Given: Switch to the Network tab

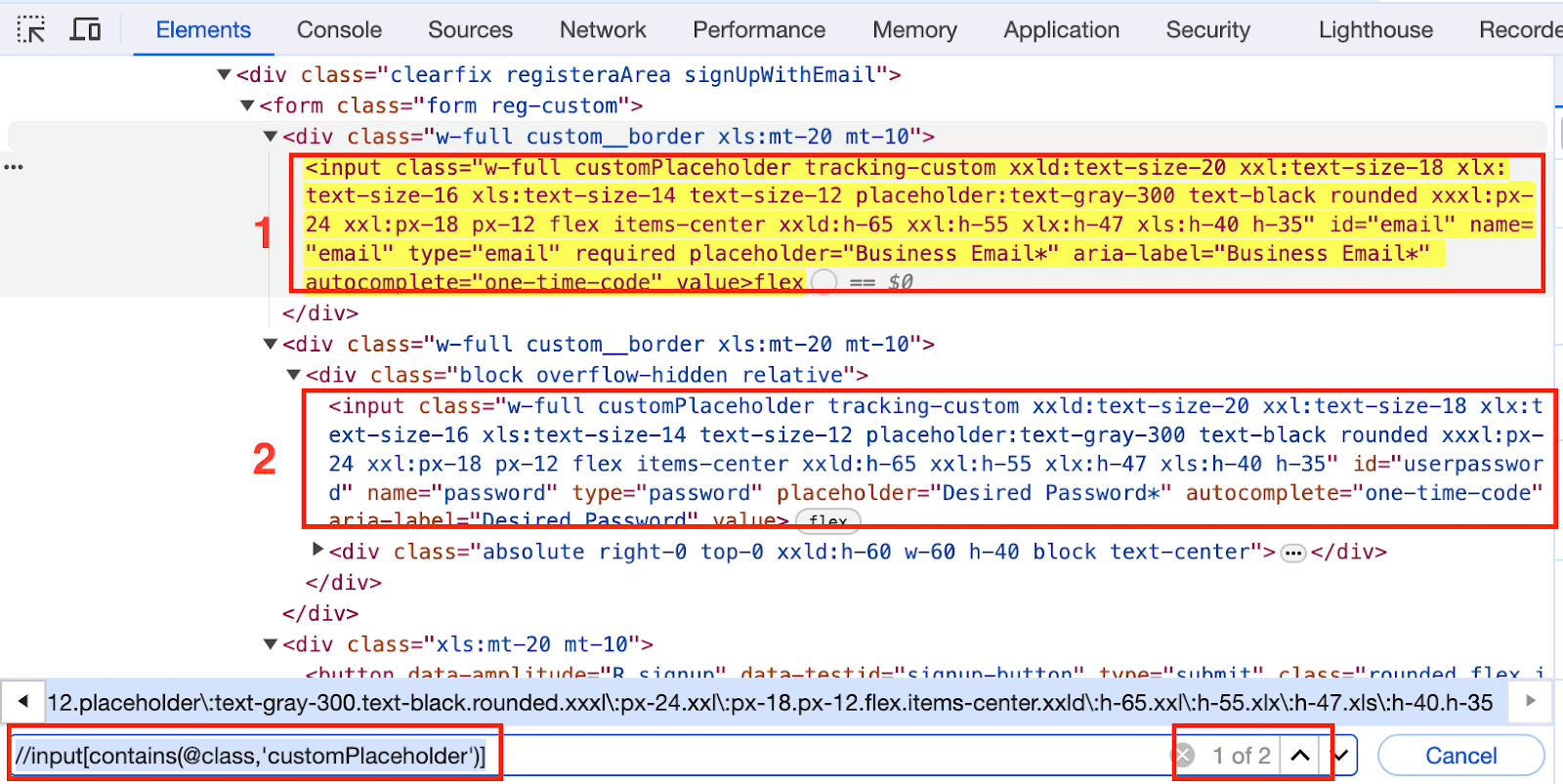Looking at the screenshot, I should 603,30.
